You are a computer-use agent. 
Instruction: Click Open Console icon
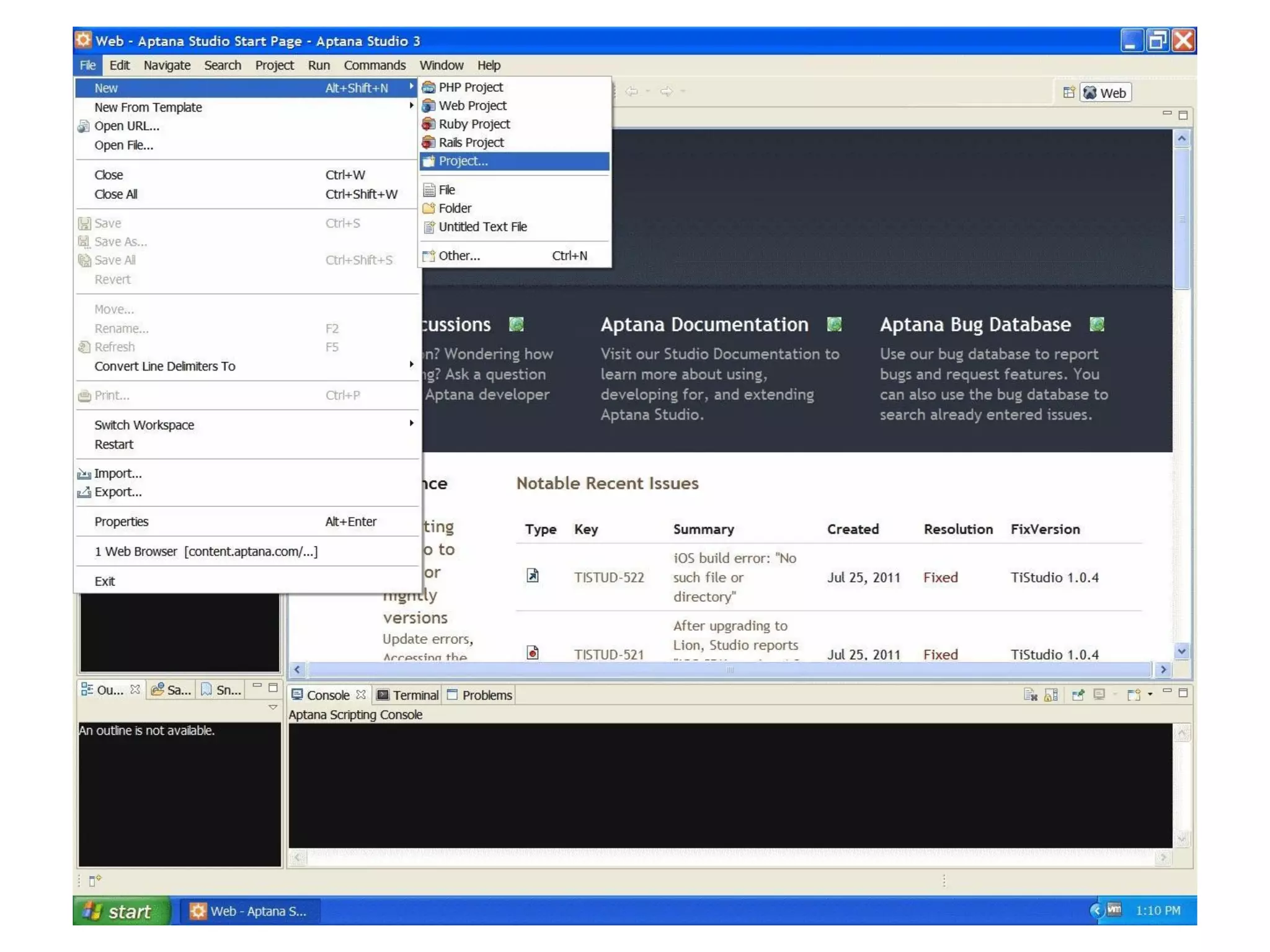[x=1134, y=695]
